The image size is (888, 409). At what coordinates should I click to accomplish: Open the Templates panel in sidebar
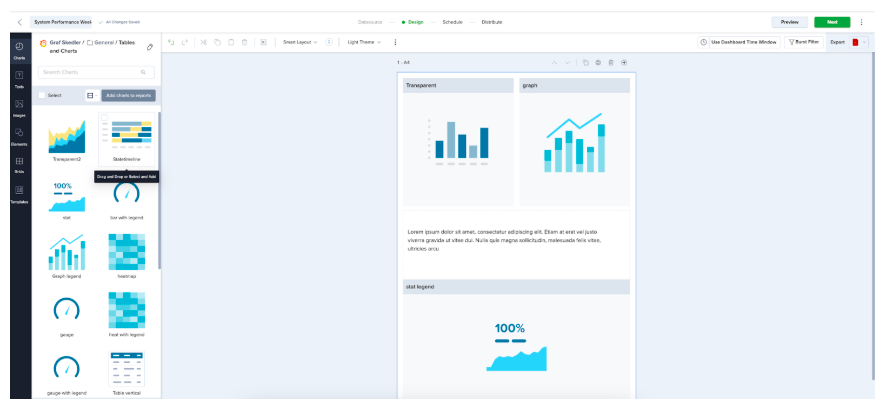pyautogui.click(x=20, y=194)
